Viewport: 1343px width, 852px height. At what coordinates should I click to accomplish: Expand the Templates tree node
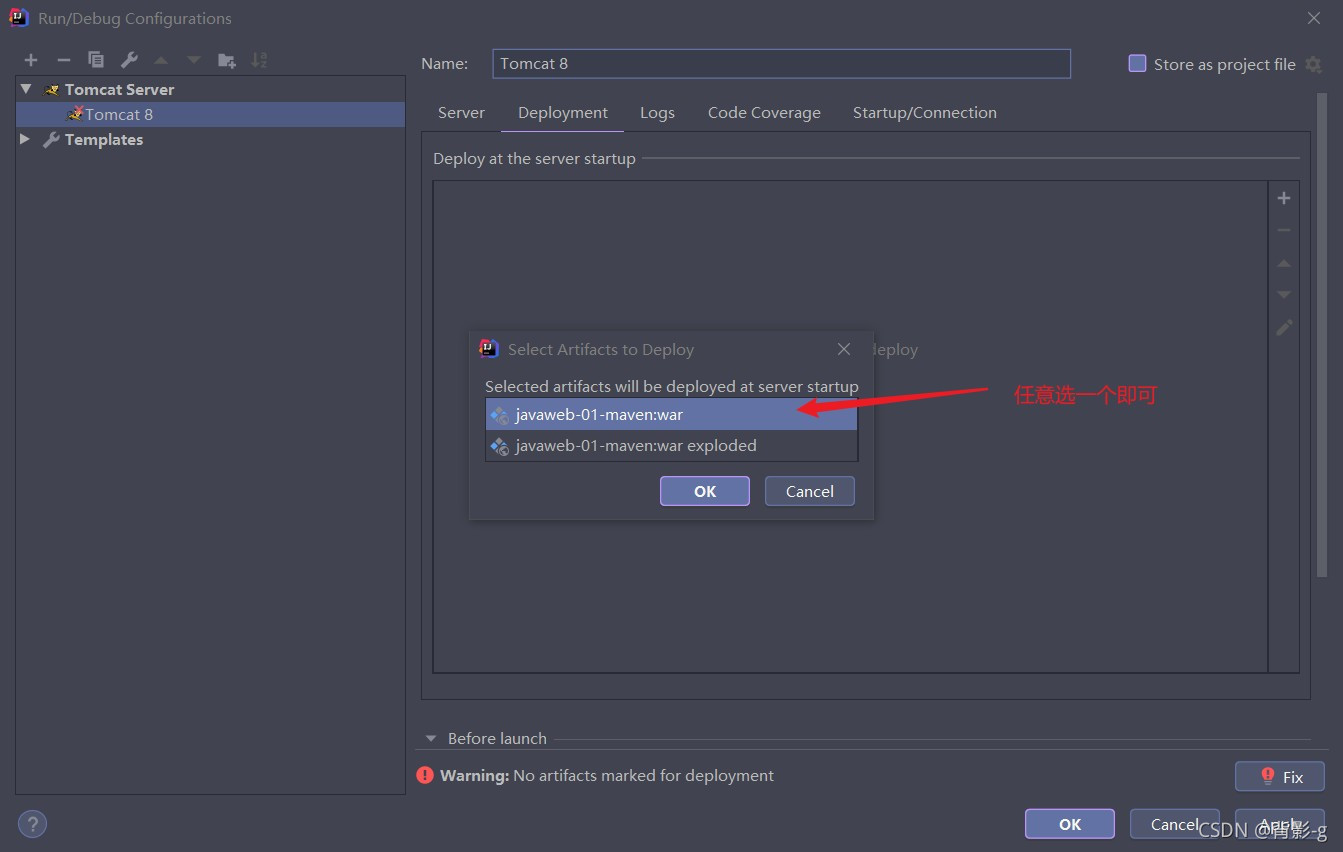(x=25, y=139)
